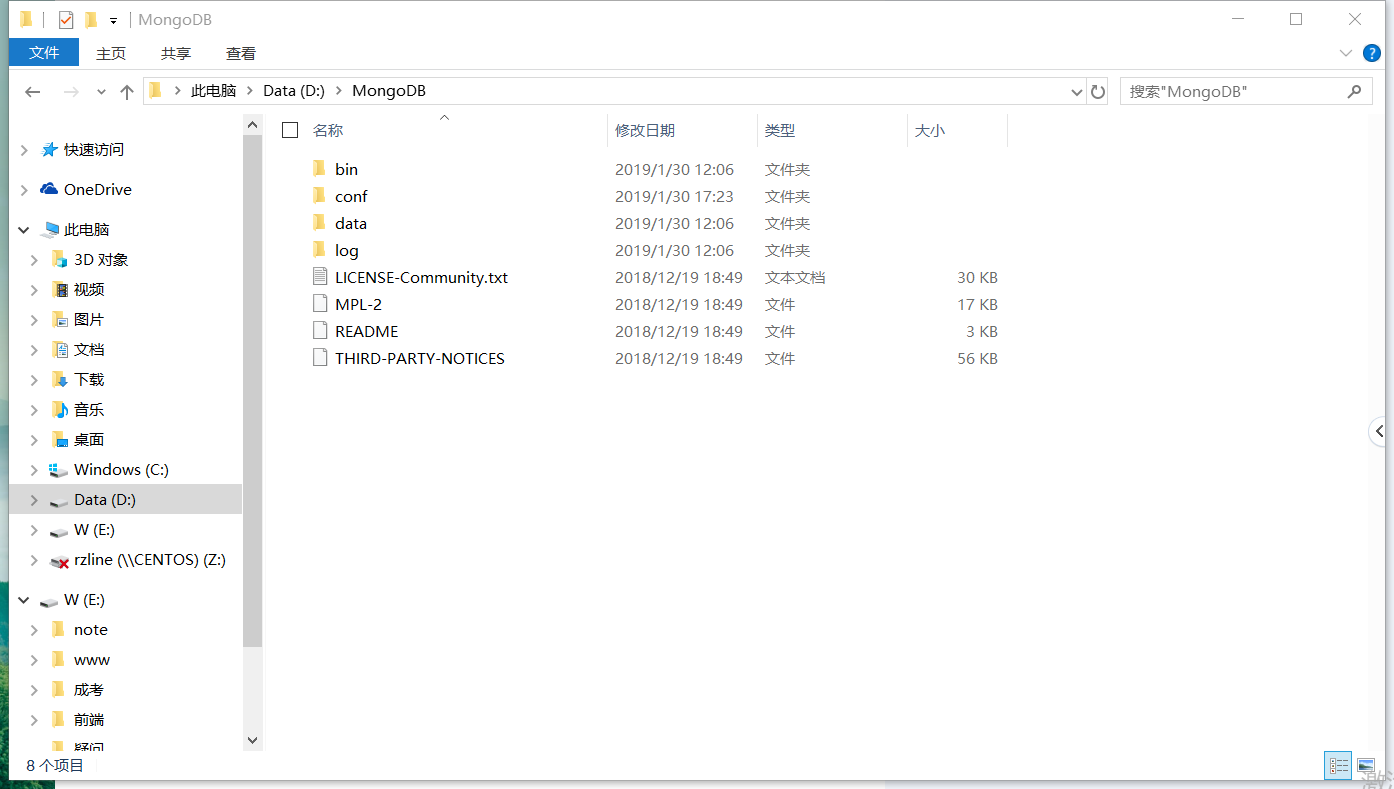Switch to large thumbnails view button
1394x789 pixels.
click(x=1366, y=766)
